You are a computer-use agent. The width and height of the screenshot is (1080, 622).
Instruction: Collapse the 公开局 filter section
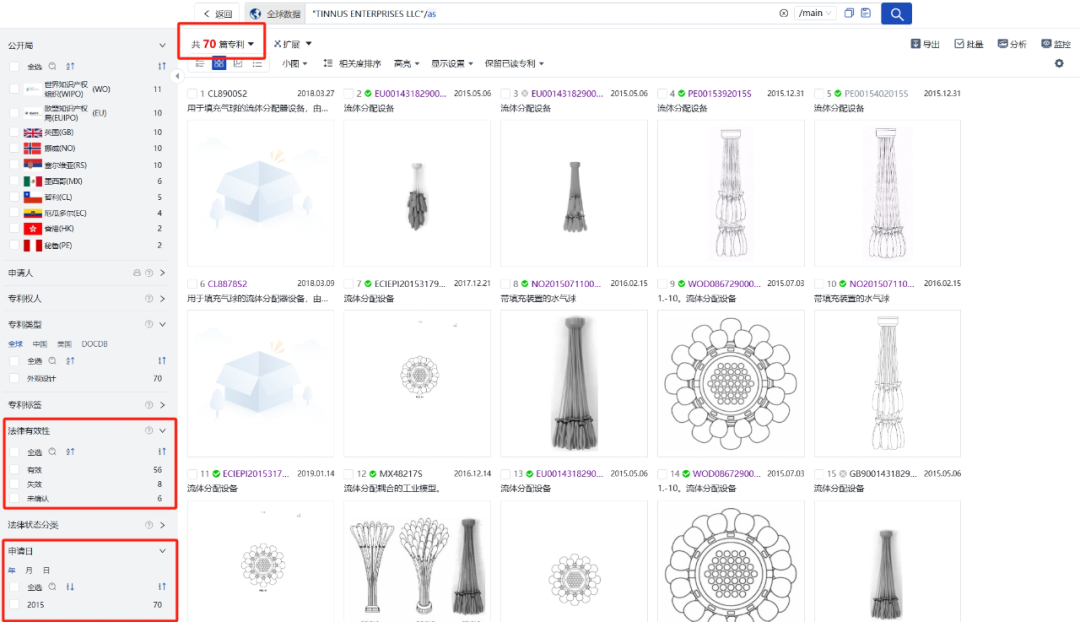[x=162, y=44]
